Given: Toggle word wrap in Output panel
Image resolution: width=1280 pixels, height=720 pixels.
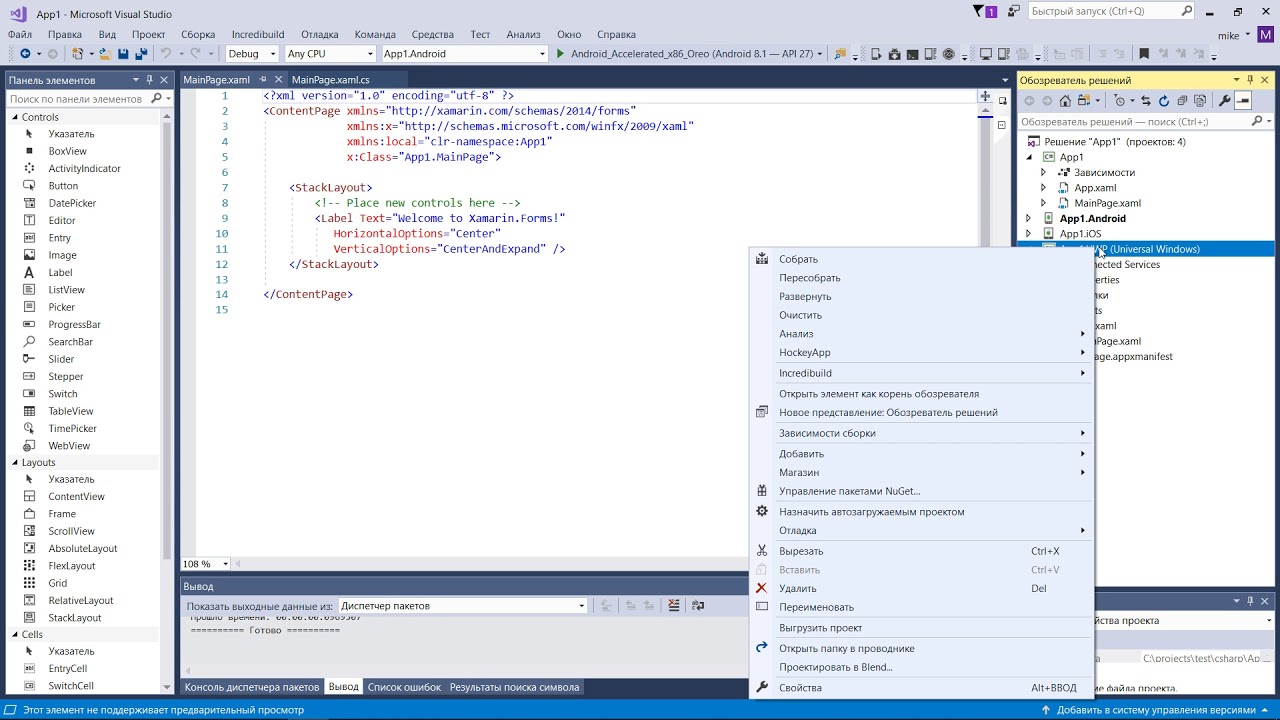Looking at the screenshot, I should (x=698, y=605).
